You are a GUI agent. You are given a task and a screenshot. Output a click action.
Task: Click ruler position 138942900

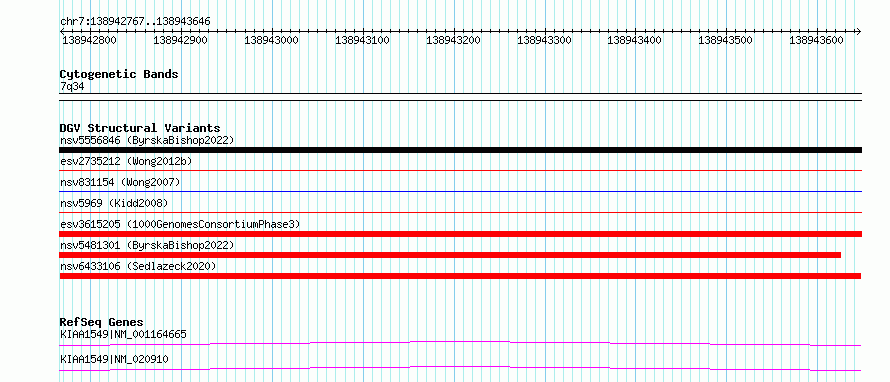coord(180,40)
